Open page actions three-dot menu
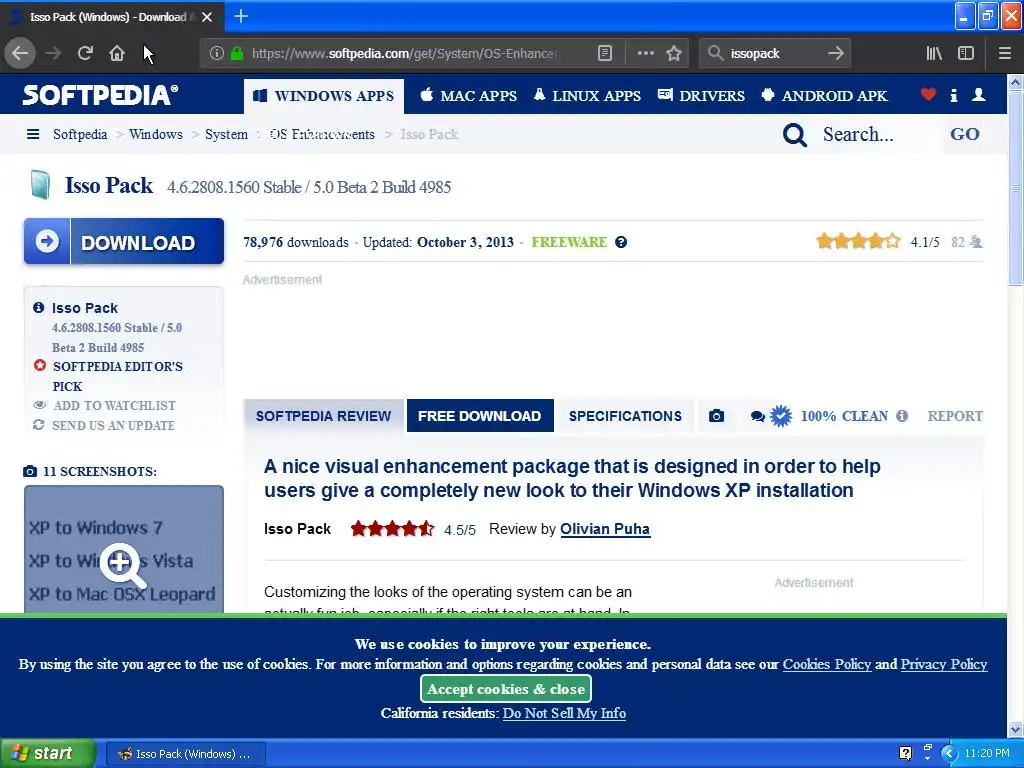 click(645, 53)
